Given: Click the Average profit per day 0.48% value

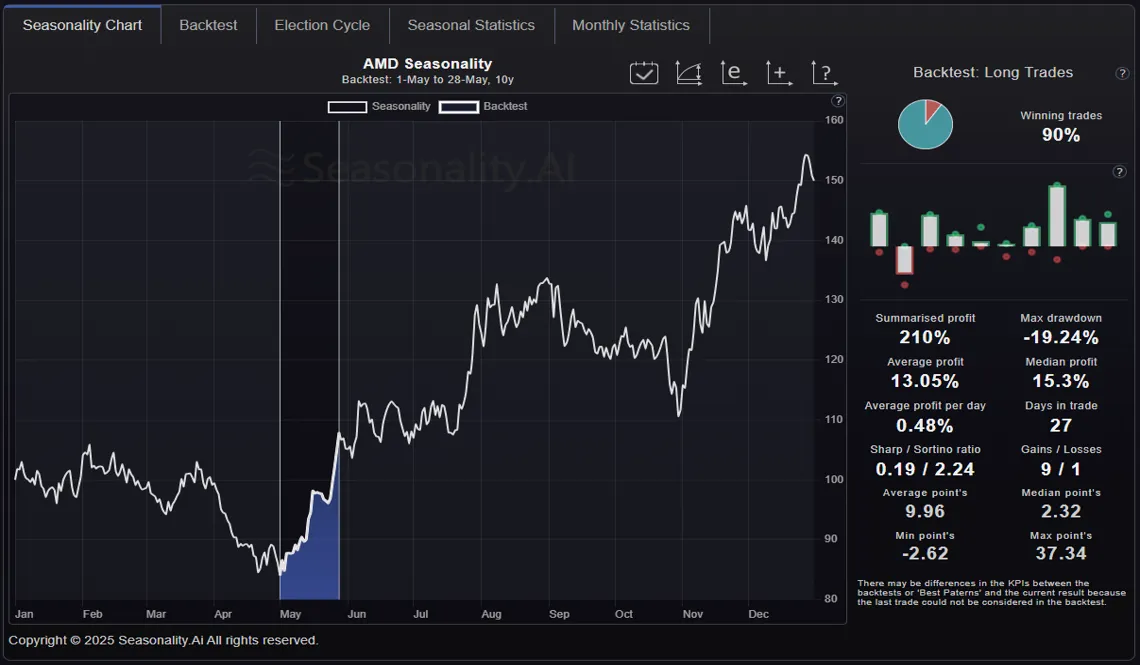Looking at the screenshot, I should click(x=925, y=425).
